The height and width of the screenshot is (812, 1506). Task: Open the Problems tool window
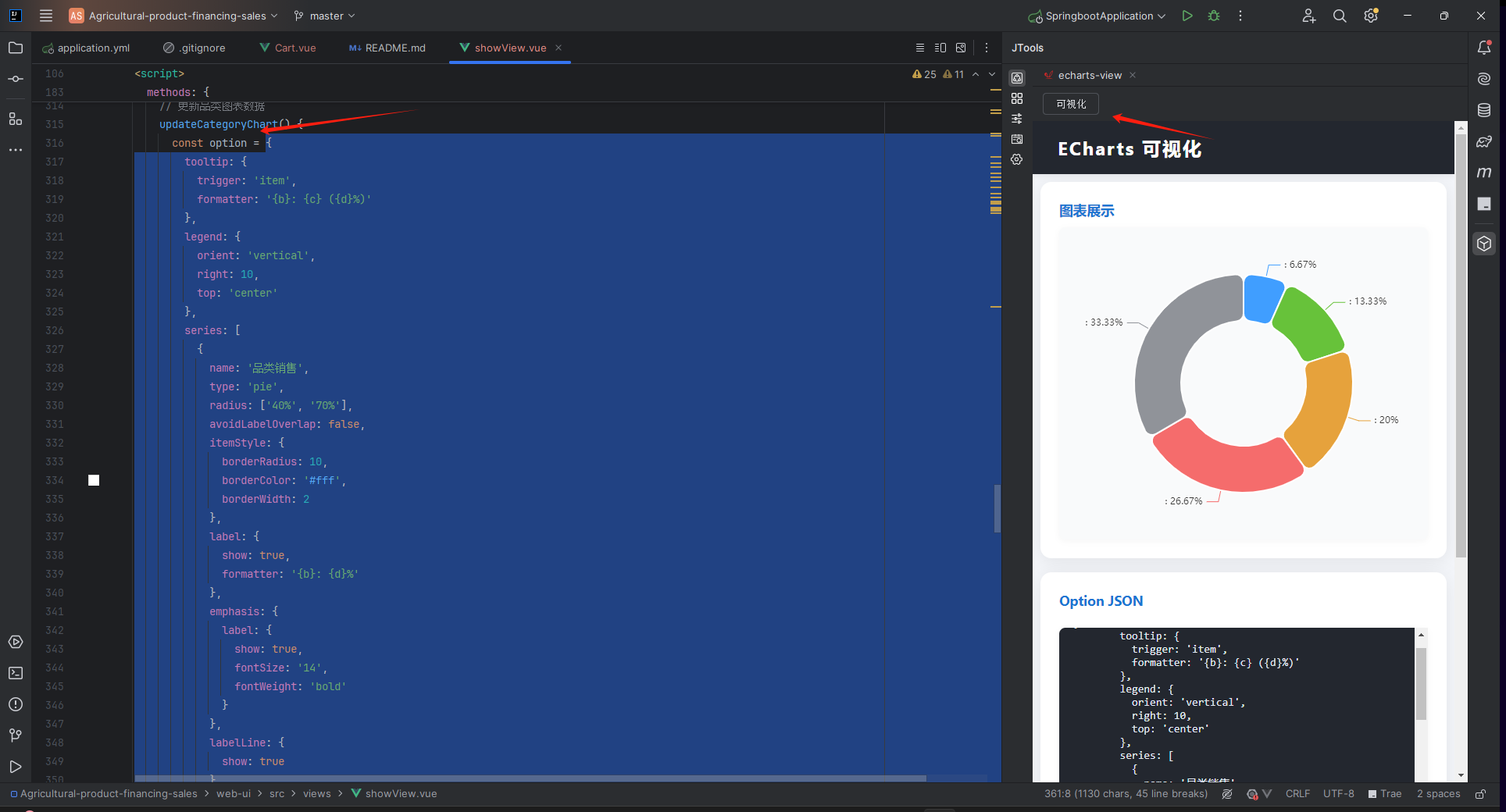click(x=16, y=704)
